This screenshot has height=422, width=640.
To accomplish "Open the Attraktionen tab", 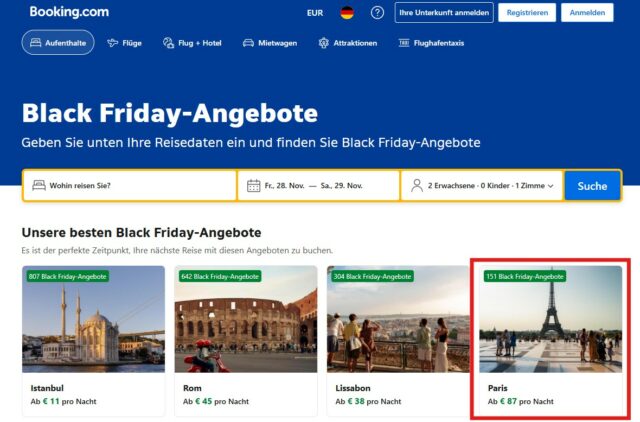I will point(348,43).
